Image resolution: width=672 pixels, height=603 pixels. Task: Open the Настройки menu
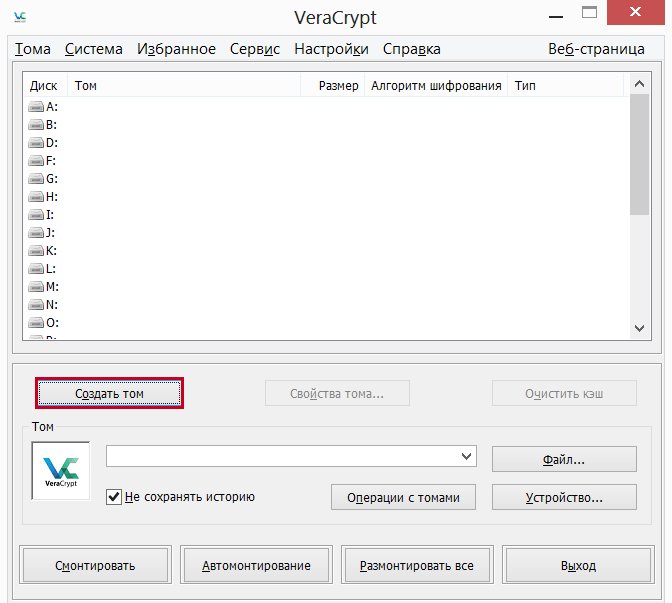pos(331,49)
